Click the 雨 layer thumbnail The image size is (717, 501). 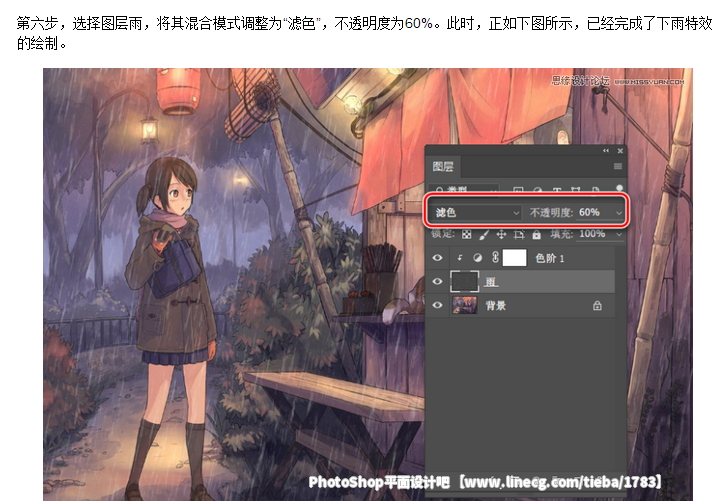[x=465, y=281]
